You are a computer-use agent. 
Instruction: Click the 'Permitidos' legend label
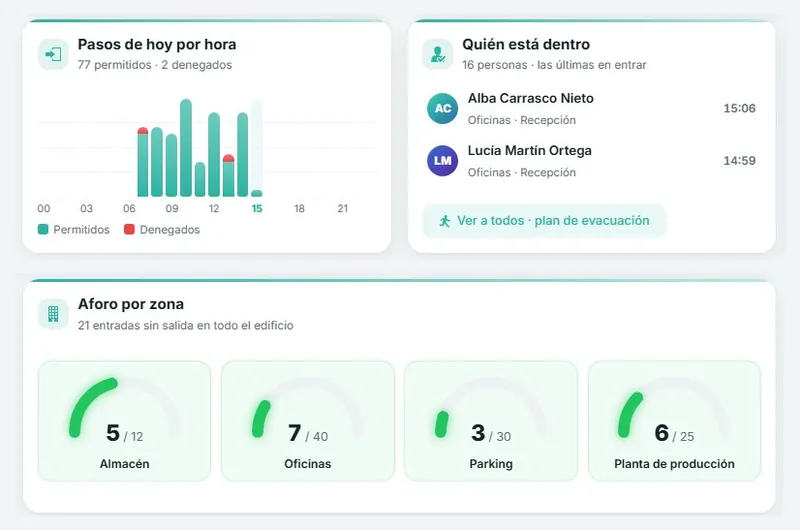[82, 230]
